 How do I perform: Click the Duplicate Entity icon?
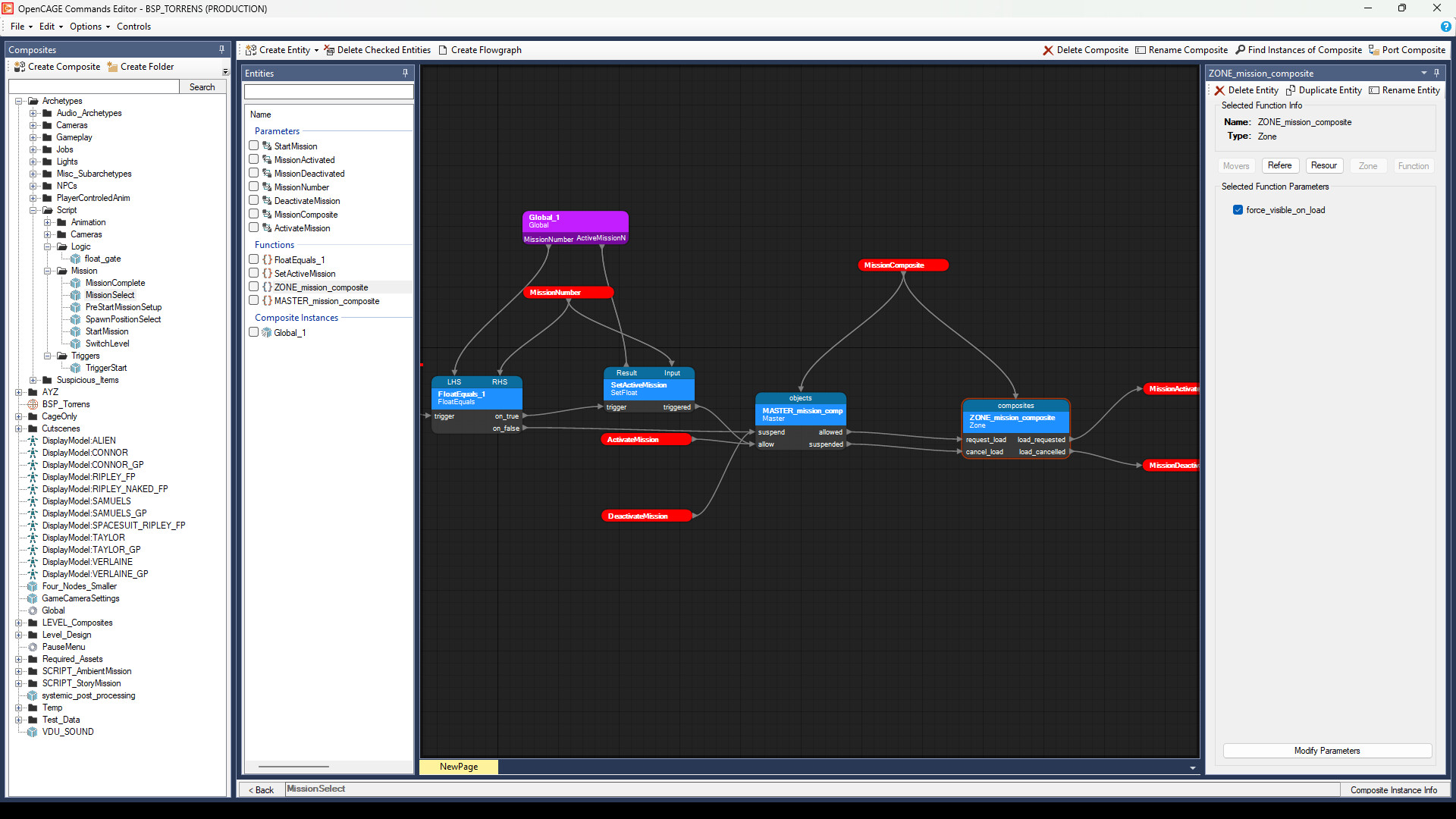pos(1291,90)
